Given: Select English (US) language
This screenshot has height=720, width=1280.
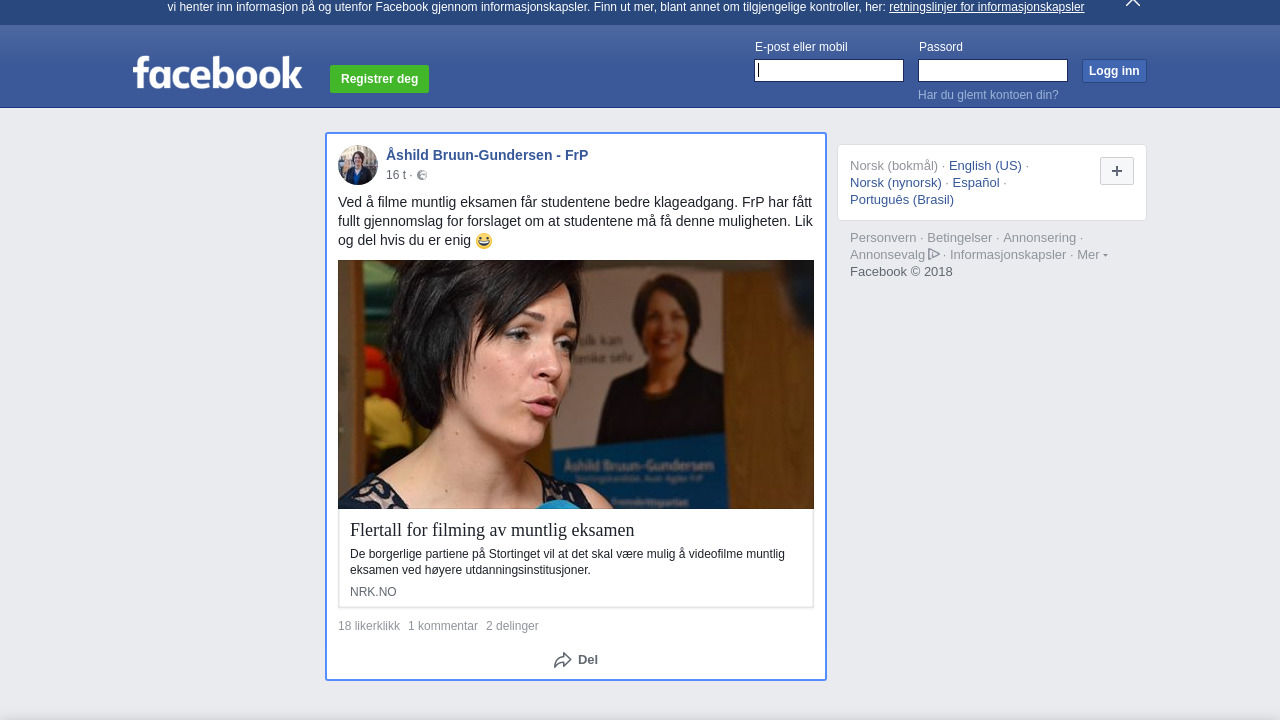Looking at the screenshot, I should coord(985,166).
